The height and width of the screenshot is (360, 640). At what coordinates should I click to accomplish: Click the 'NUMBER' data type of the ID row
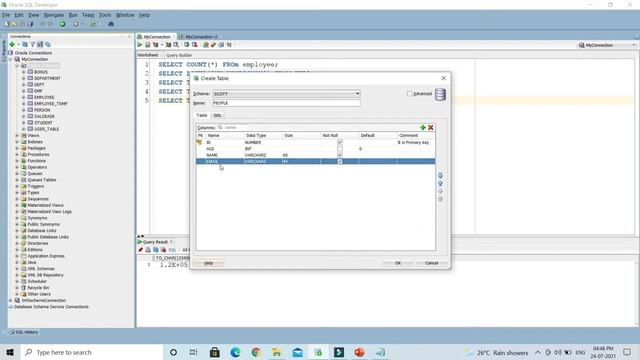point(253,142)
